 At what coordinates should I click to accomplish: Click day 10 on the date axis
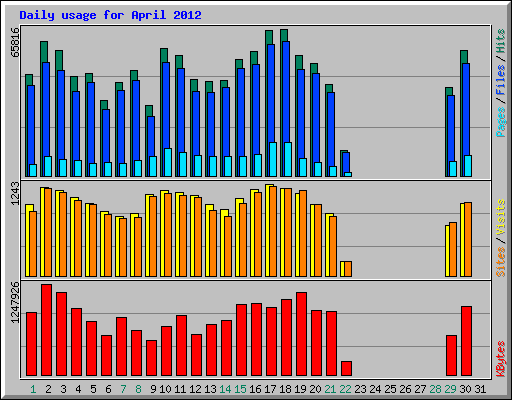(x=165, y=389)
